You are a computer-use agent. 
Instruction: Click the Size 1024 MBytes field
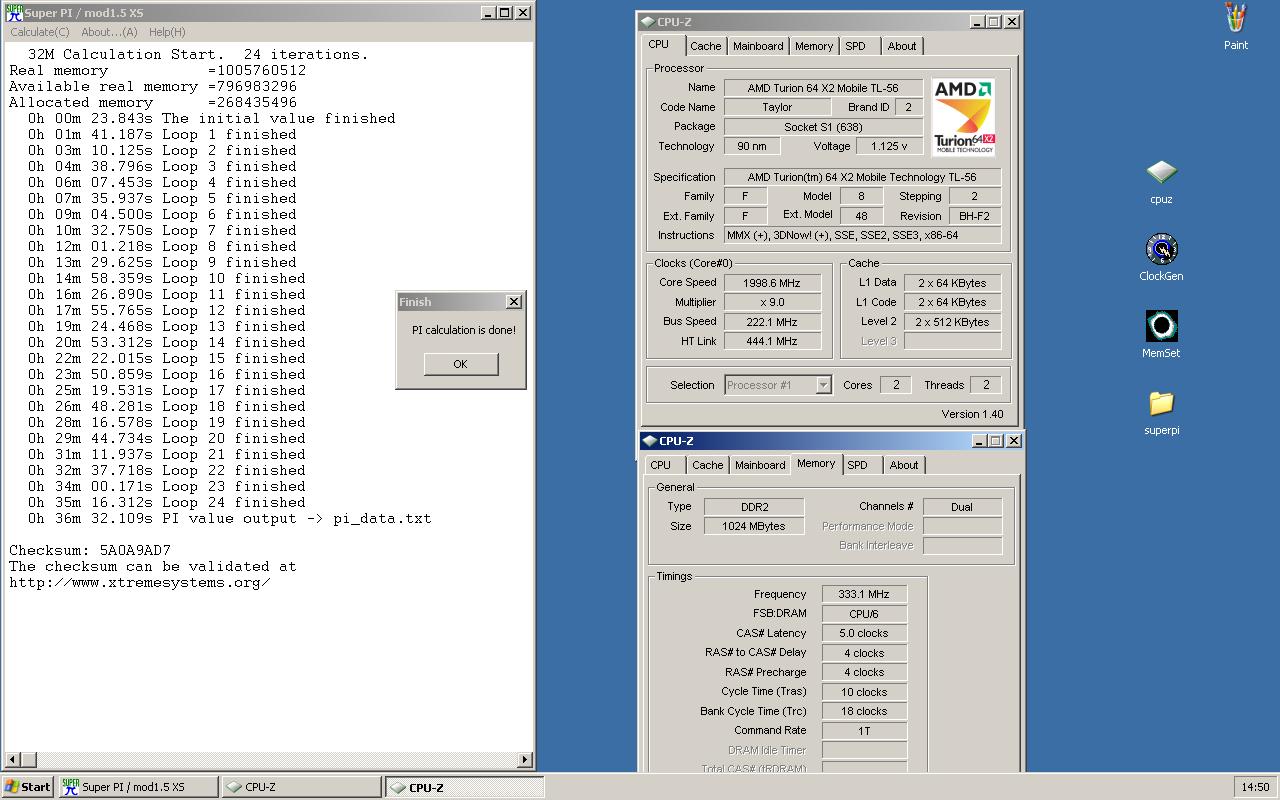click(754, 526)
